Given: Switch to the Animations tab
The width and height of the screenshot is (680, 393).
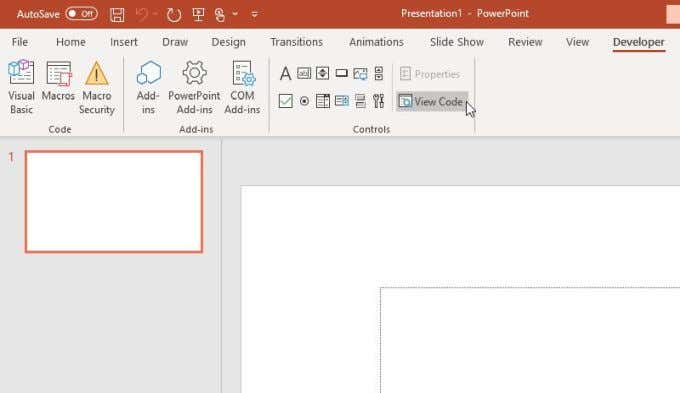Looking at the screenshot, I should coord(376,42).
